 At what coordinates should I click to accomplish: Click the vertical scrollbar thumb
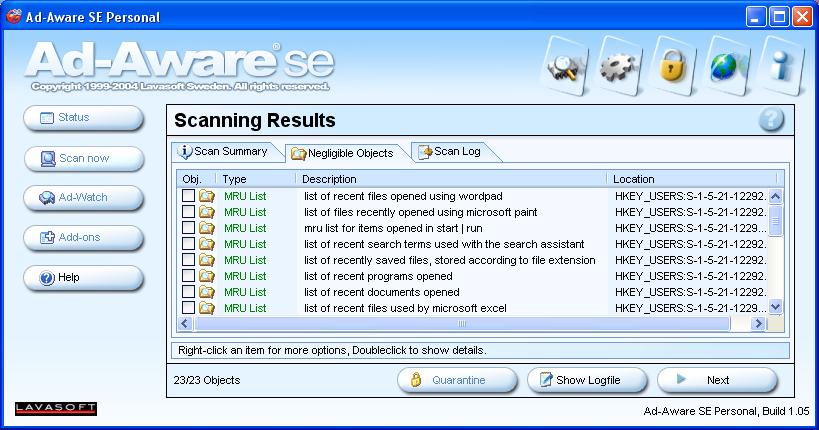click(776, 220)
